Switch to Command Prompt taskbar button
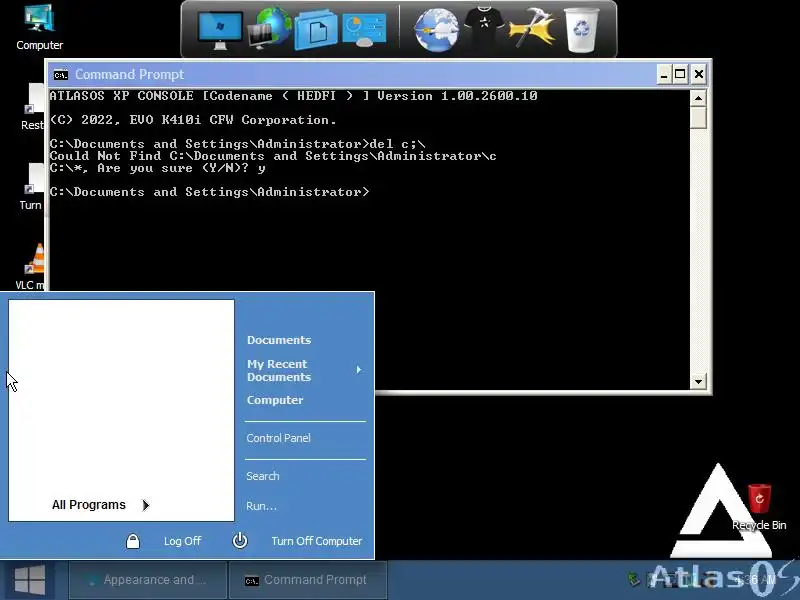The width and height of the screenshot is (800, 600). 308,580
